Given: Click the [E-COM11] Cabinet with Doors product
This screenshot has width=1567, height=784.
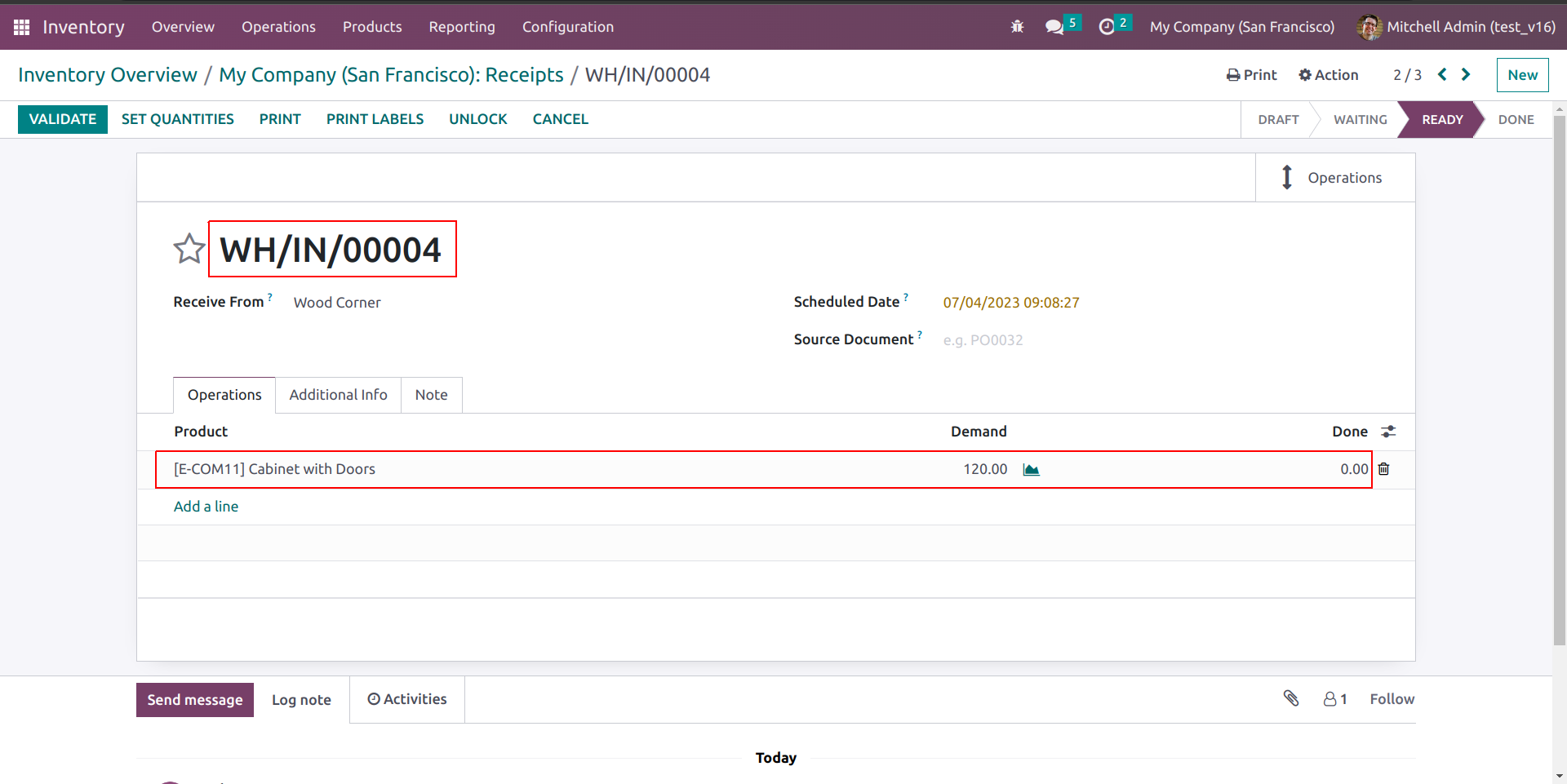Looking at the screenshot, I should pyautogui.click(x=274, y=469).
